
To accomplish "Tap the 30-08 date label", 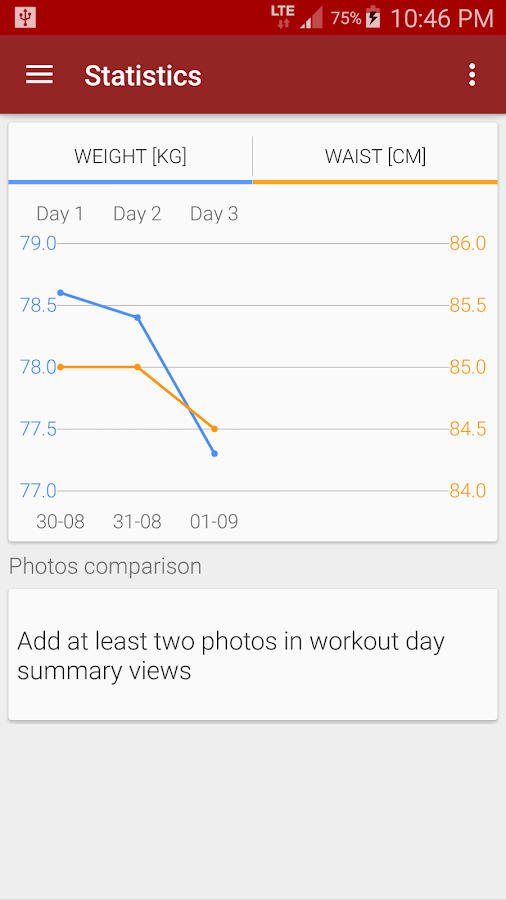I will click(x=60, y=522).
